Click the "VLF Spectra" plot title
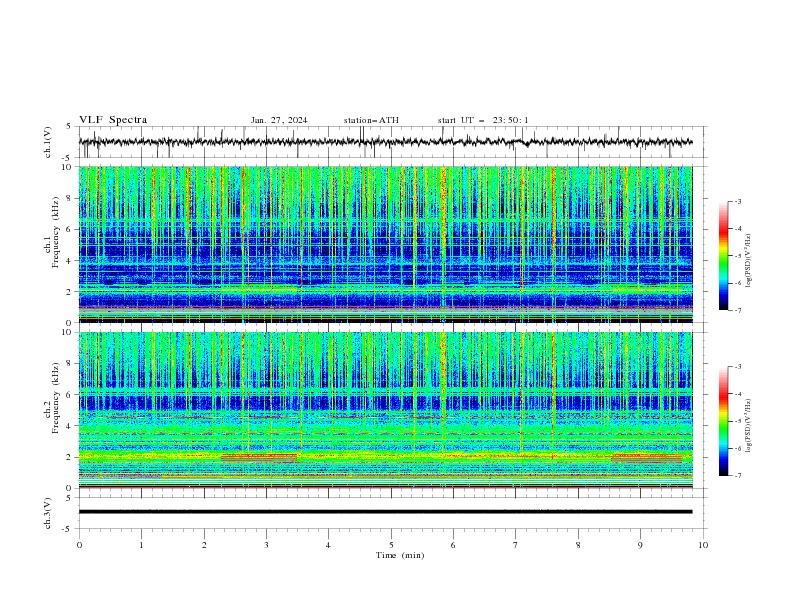Viewport: 792px width, 612px height. pyautogui.click(x=113, y=120)
